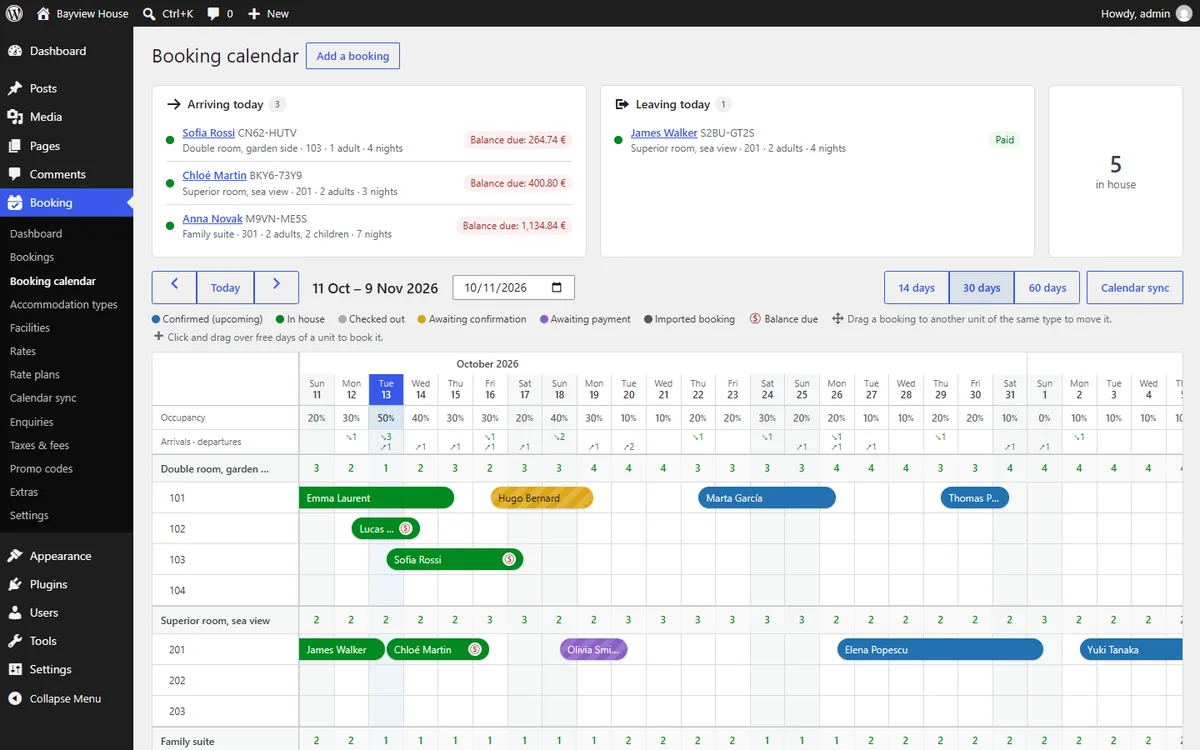
Task: Open date picker calendar icon in date field
Action: [x=557, y=288]
